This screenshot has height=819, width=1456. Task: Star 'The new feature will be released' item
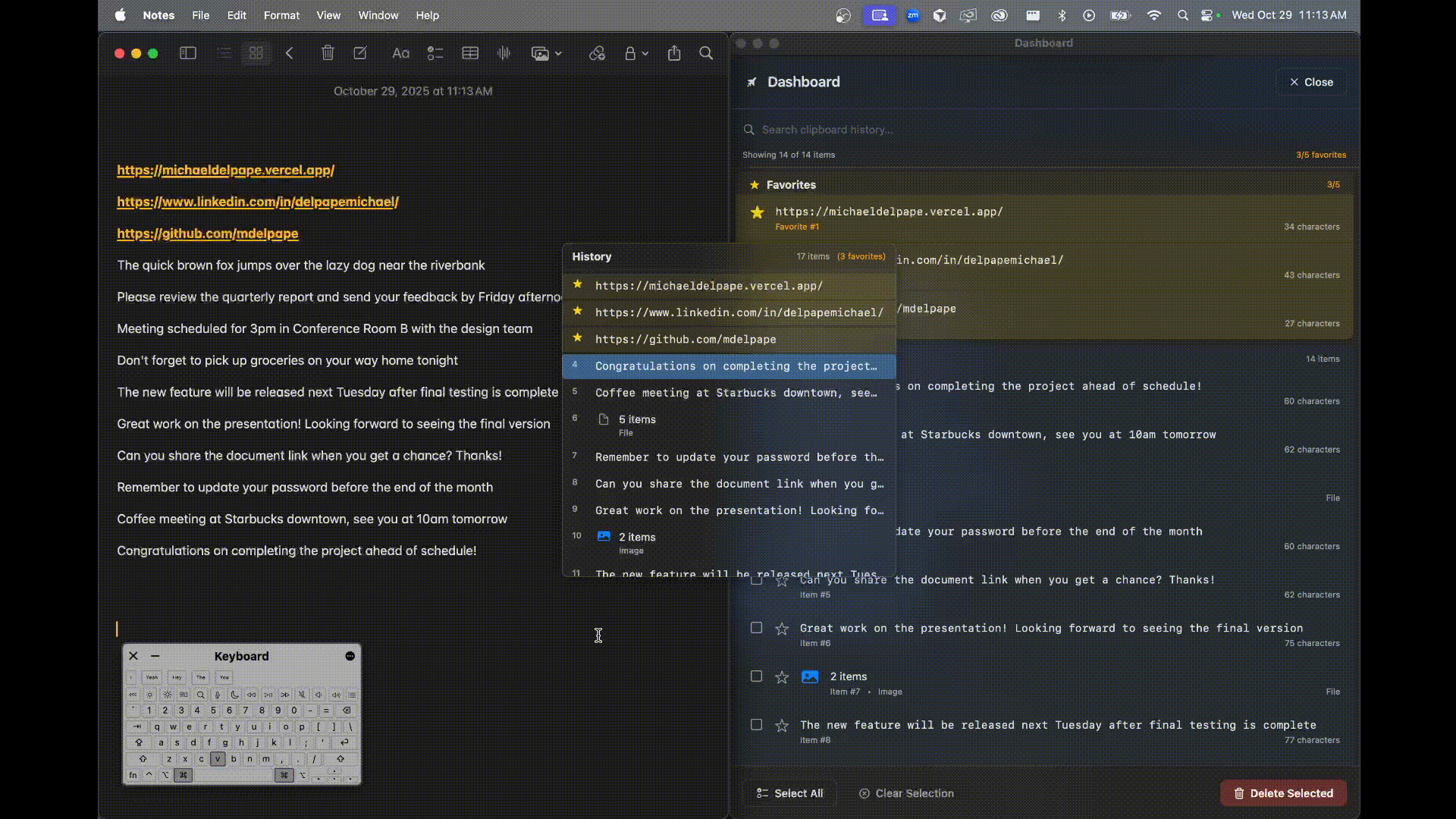point(782,726)
